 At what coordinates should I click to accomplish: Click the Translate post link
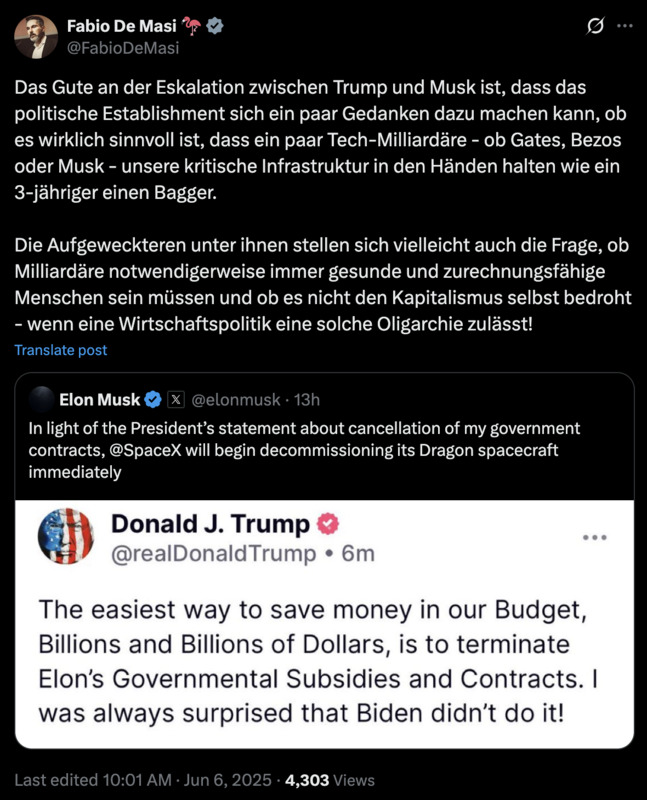pos(61,350)
